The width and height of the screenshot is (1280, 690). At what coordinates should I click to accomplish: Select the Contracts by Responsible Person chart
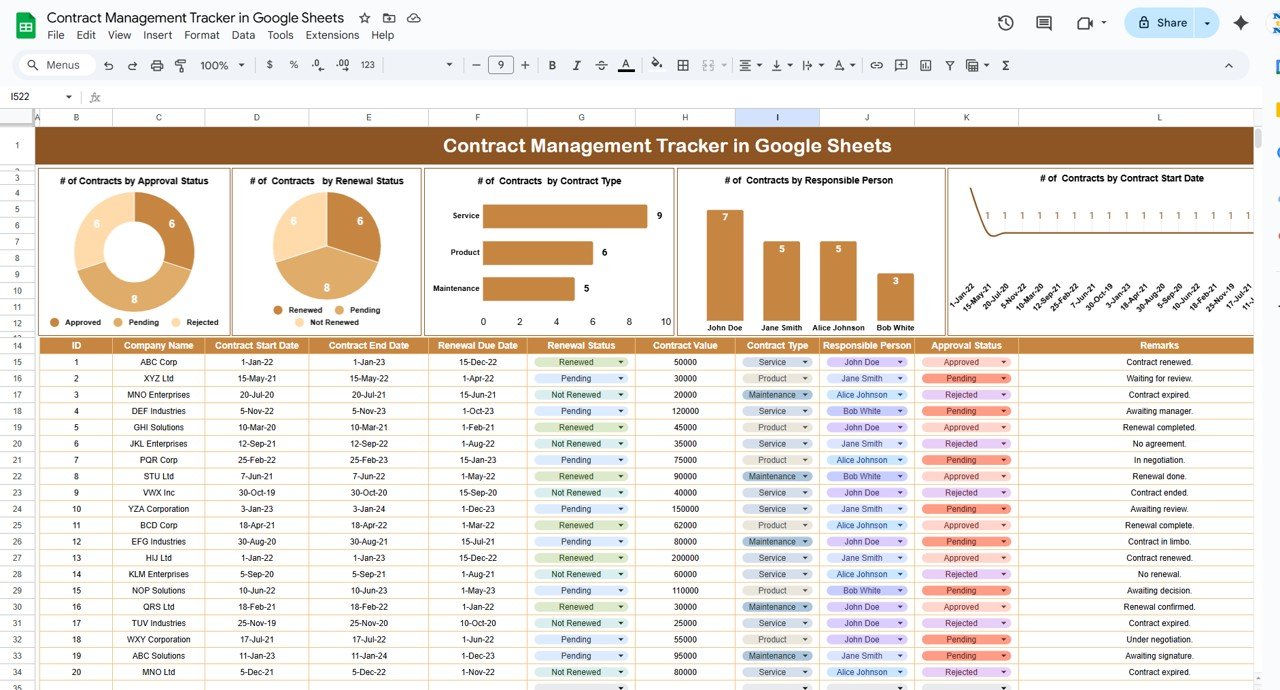click(811, 252)
